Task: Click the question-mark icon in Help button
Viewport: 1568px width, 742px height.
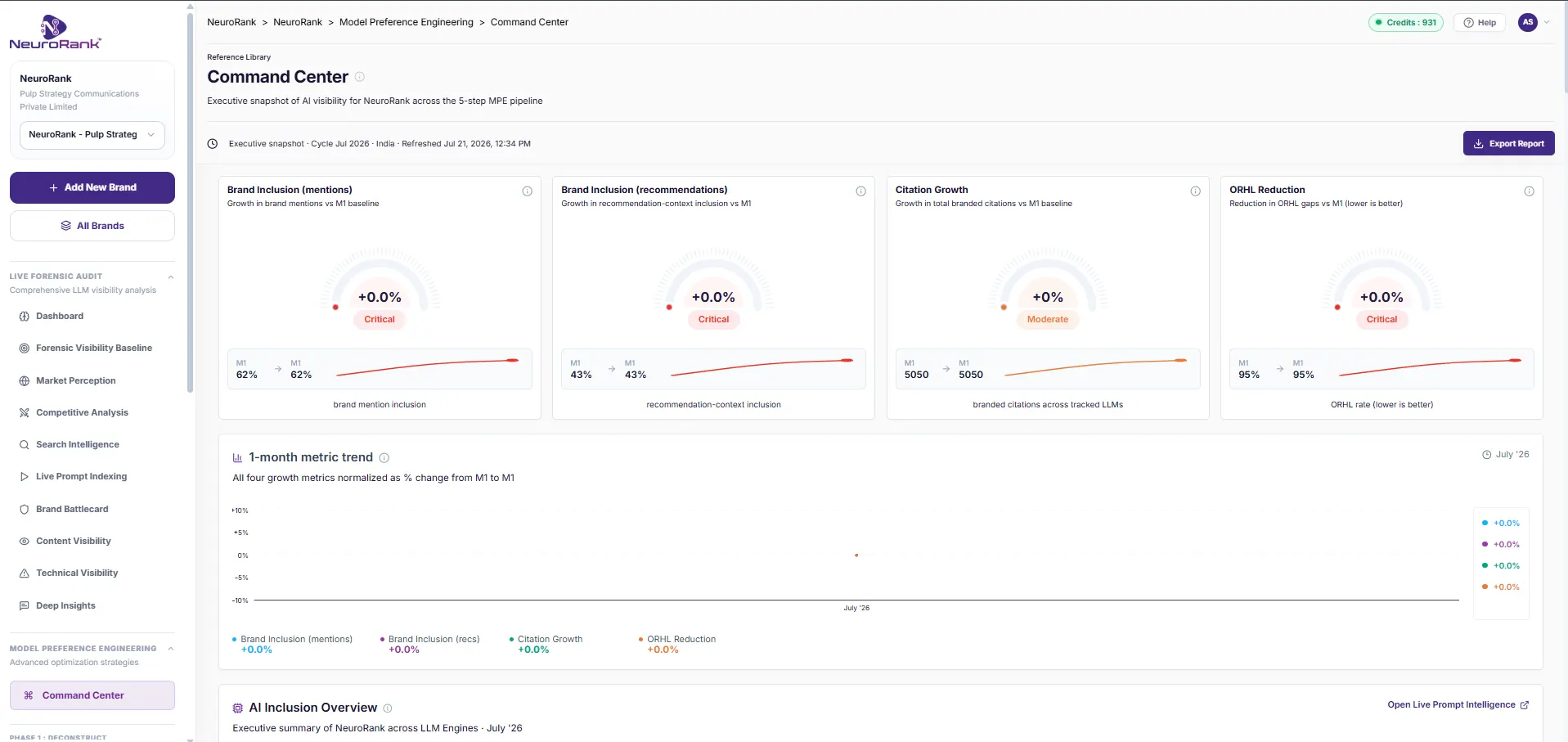Action: [x=1468, y=23]
